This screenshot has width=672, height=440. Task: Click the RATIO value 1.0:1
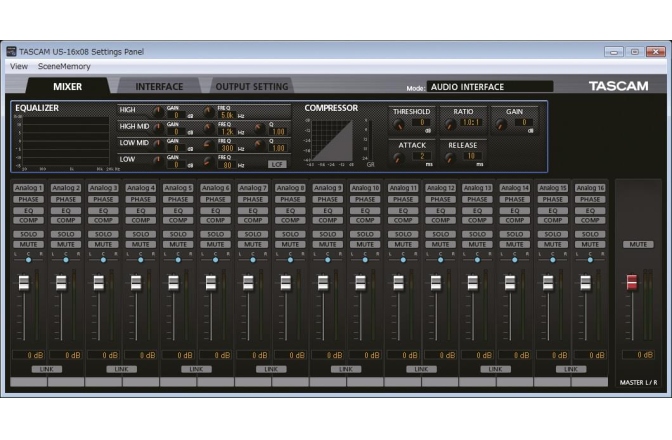click(471, 123)
